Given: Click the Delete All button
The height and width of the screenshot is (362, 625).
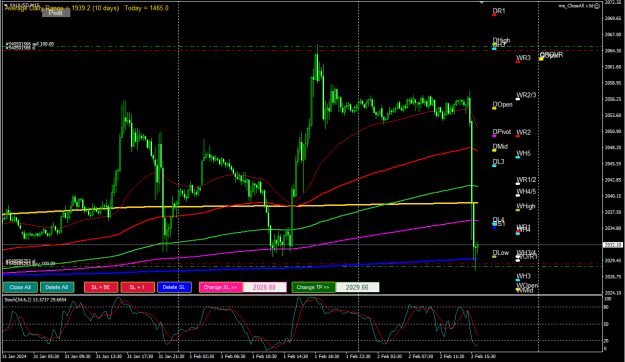Looking at the screenshot, I should click(57, 287).
